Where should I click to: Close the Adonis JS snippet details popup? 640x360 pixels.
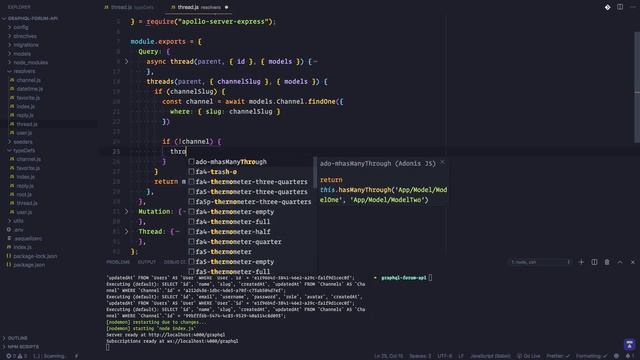[x=442, y=162]
